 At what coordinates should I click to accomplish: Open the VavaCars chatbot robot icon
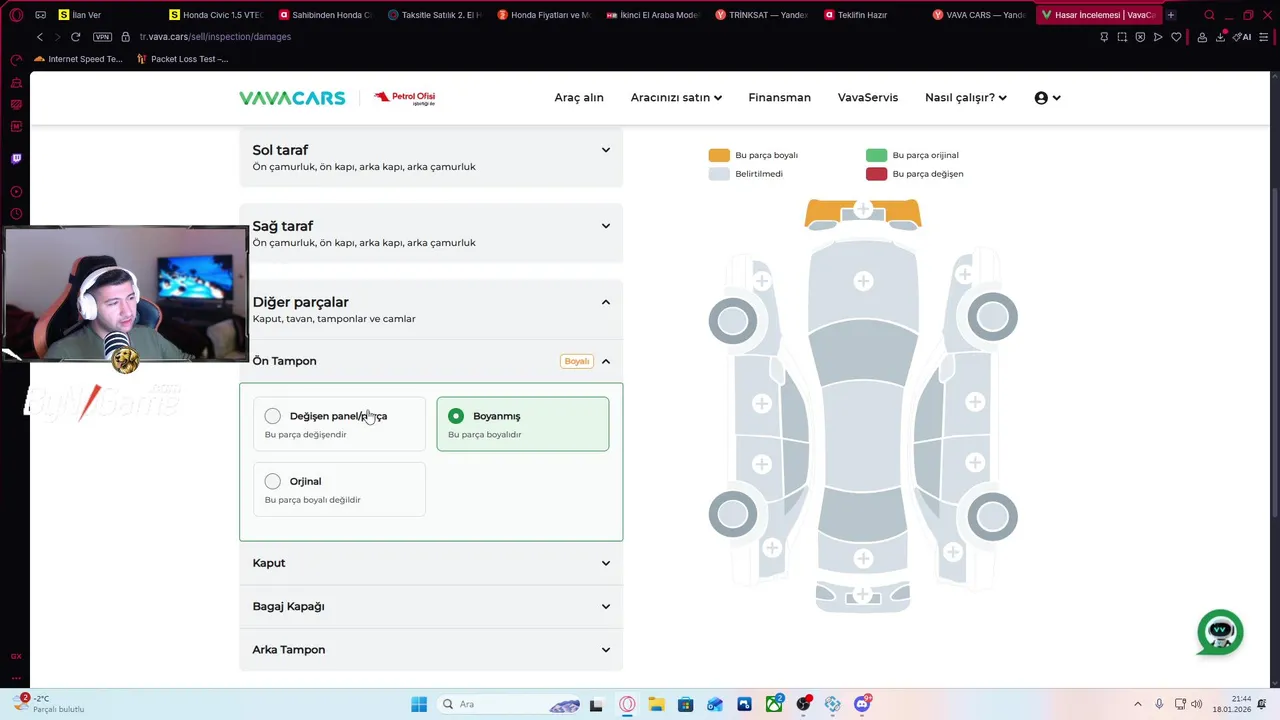coord(1220,632)
